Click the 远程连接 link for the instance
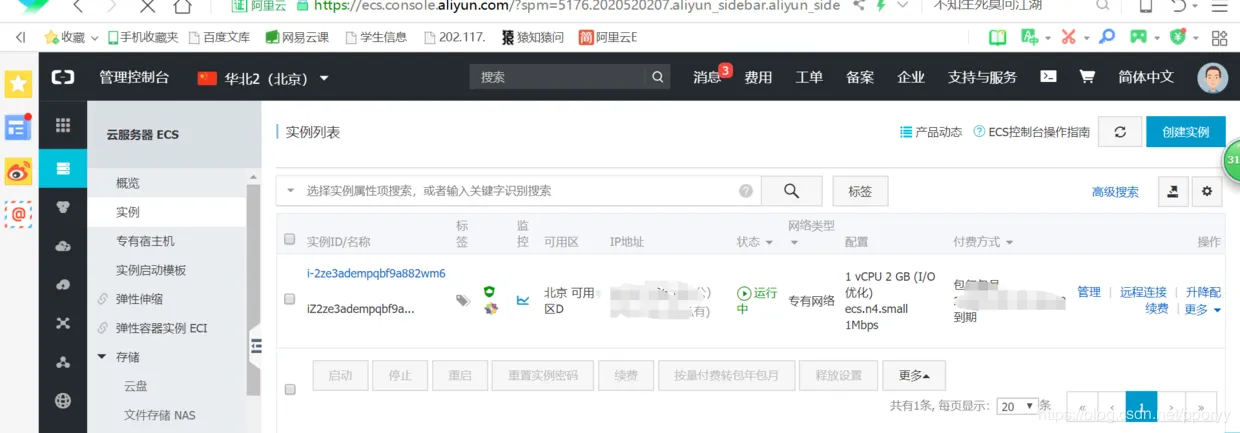This screenshot has height=433, width=1240. tap(1143, 292)
